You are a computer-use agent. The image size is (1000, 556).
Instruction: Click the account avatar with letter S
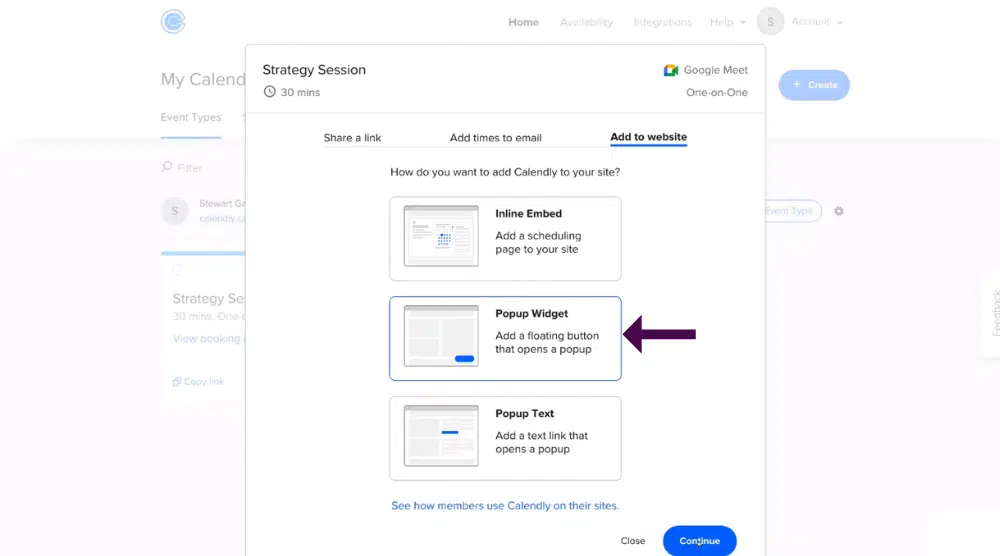pyautogui.click(x=770, y=22)
